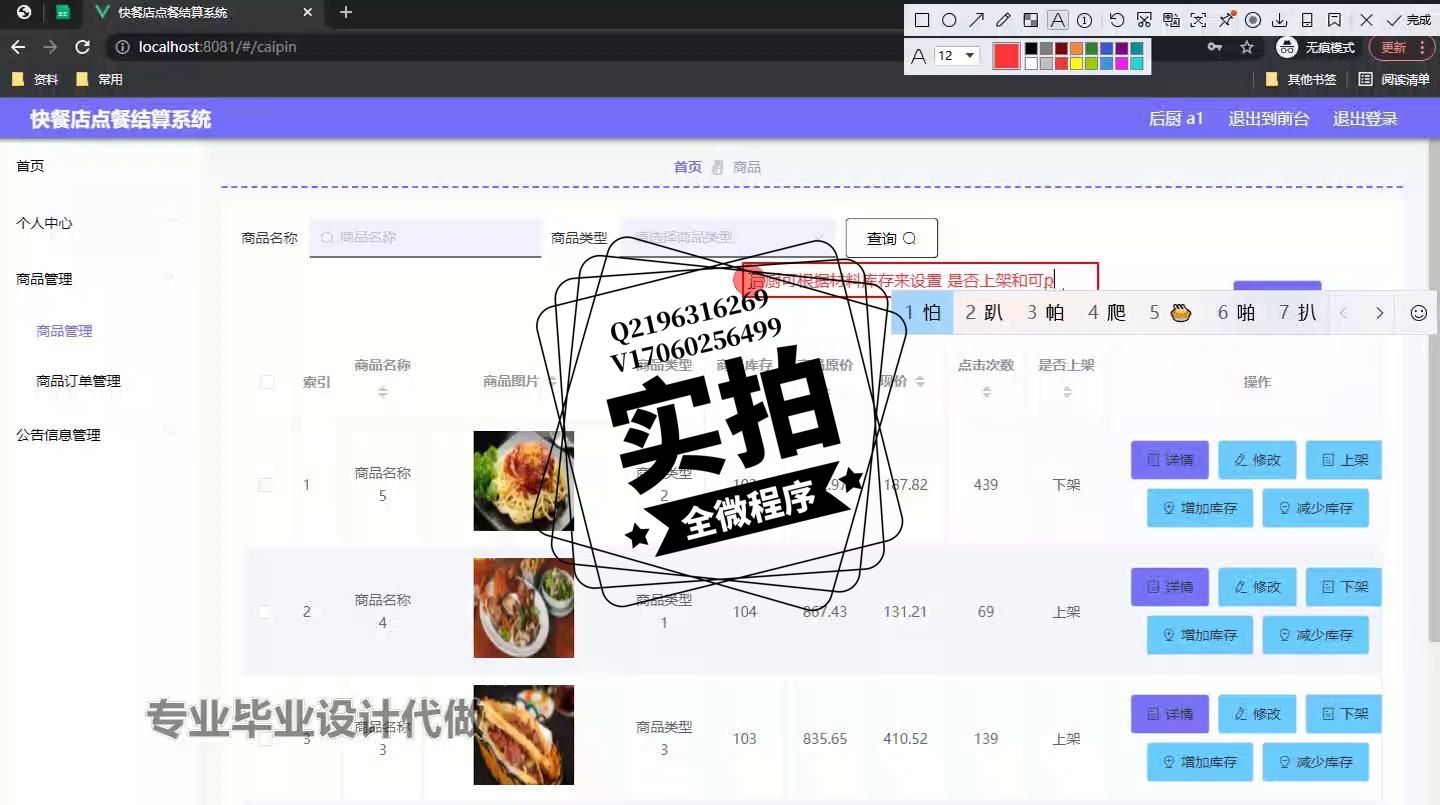Check the checkbox for row 2
1440x805 pixels.
point(265,612)
